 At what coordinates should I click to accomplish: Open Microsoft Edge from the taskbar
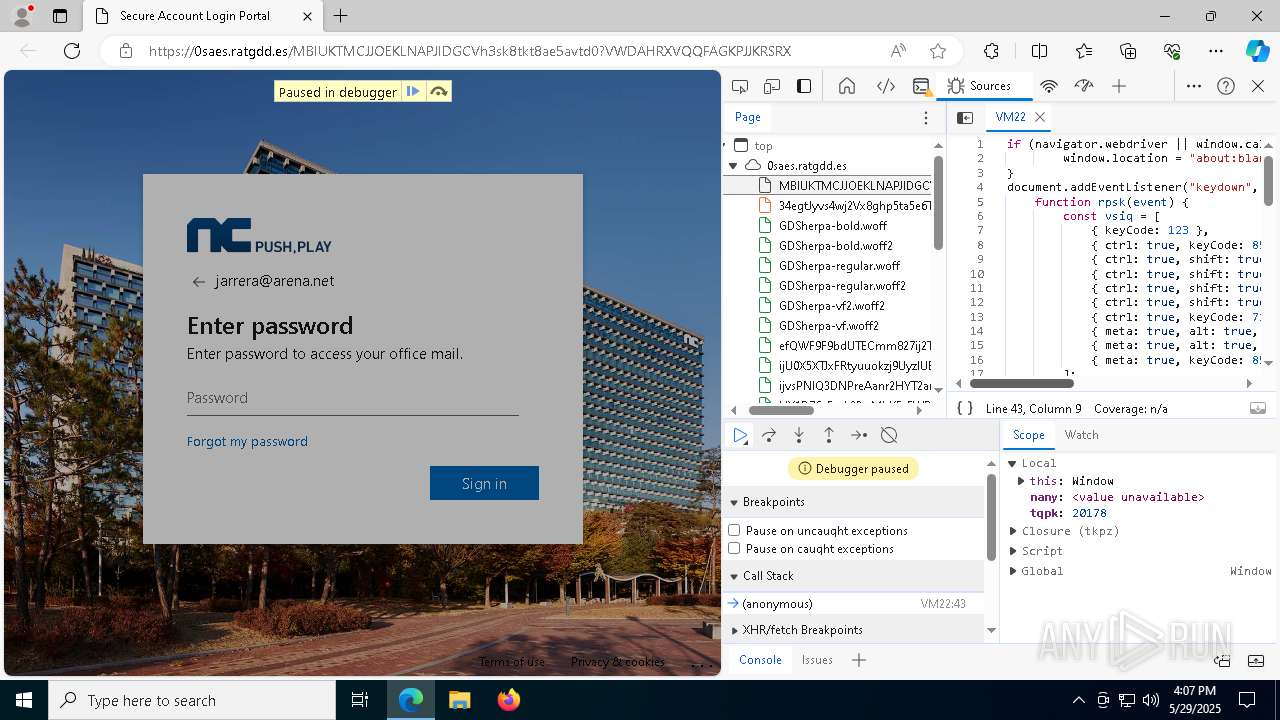click(x=411, y=700)
